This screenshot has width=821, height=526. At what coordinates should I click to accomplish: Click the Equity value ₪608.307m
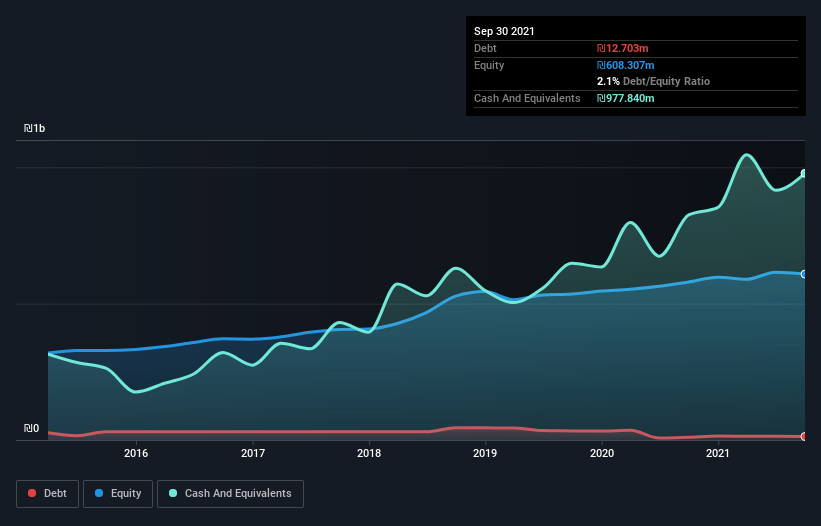click(626, 65)
